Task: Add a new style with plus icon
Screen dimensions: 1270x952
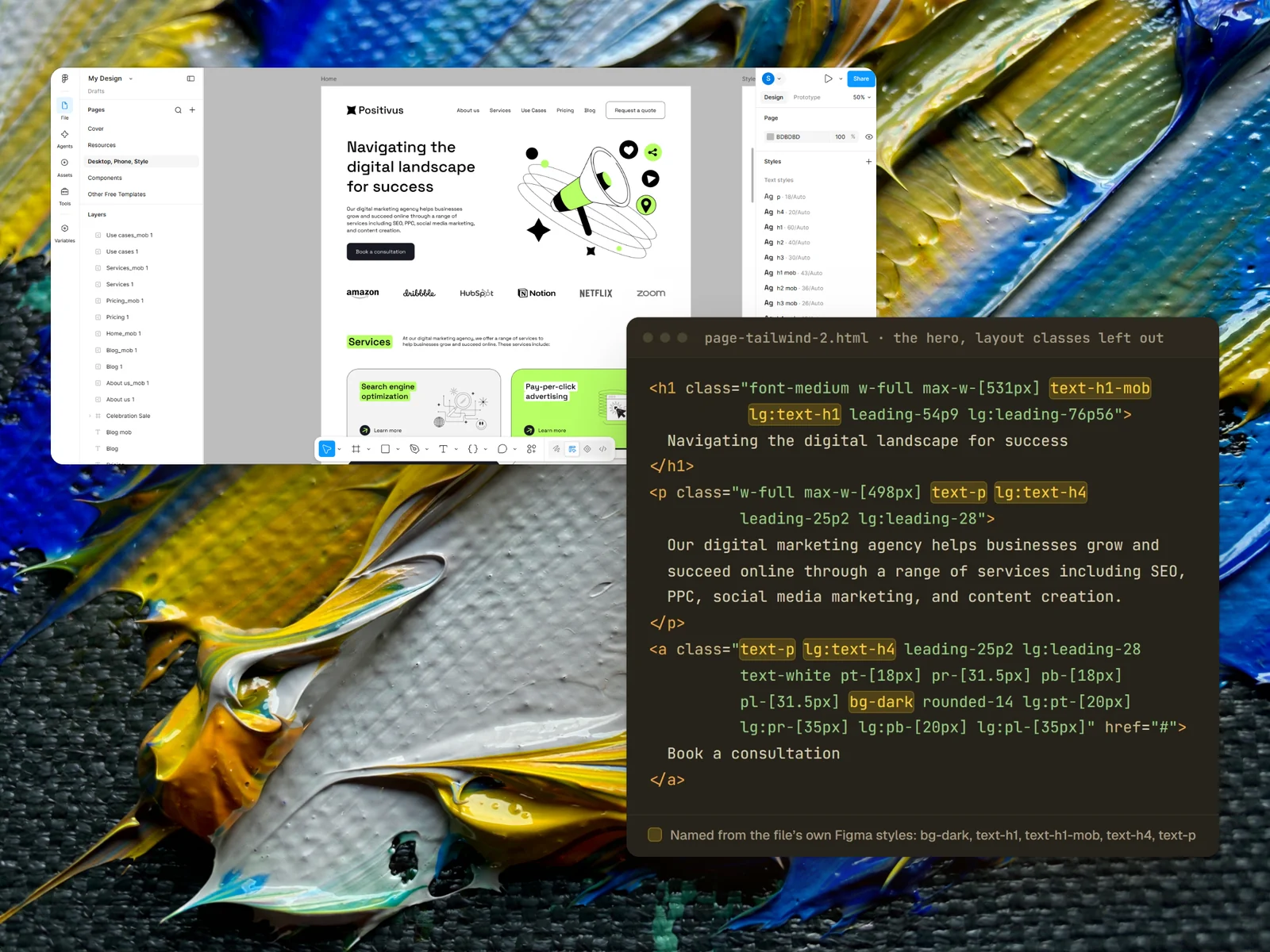Action: tap(868, 162)
